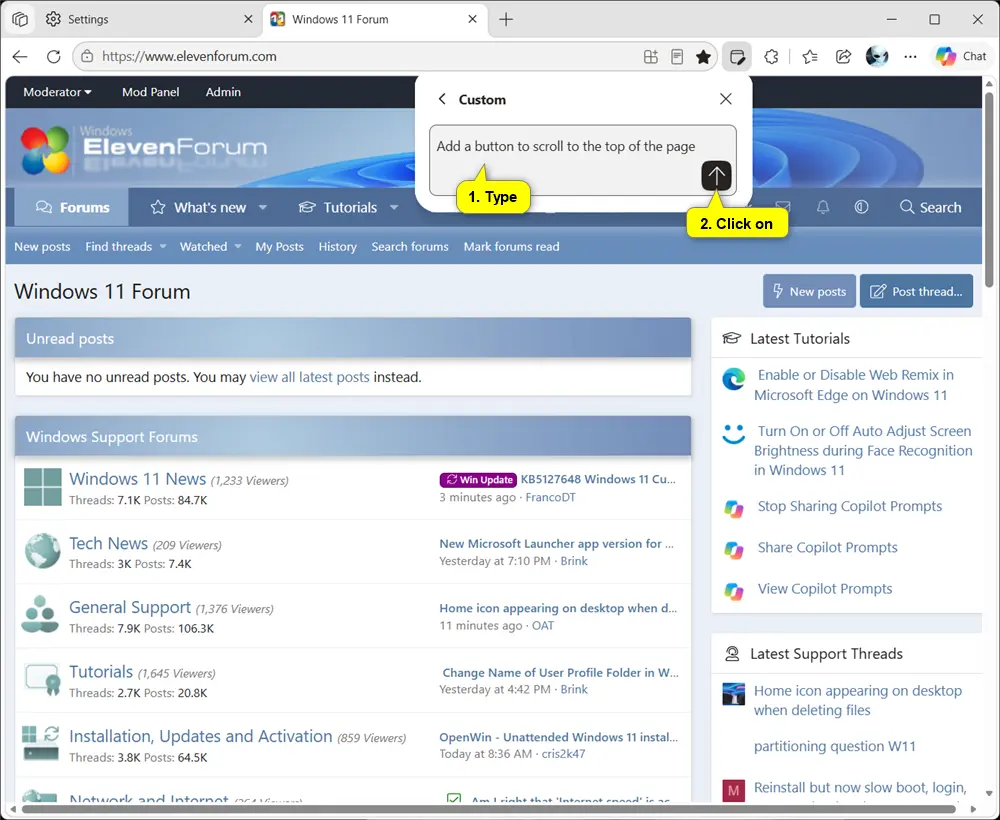Close the Settings tab
Image resolution: width=1000 pixels, height=820 pixels.
[x=248, y=19]
